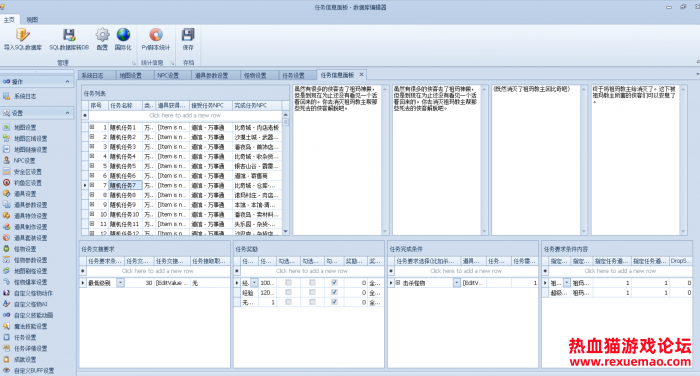700x376 pixels.
Task: Open 魔法技能设置 sidebar item
Action: tap(30, 326)
